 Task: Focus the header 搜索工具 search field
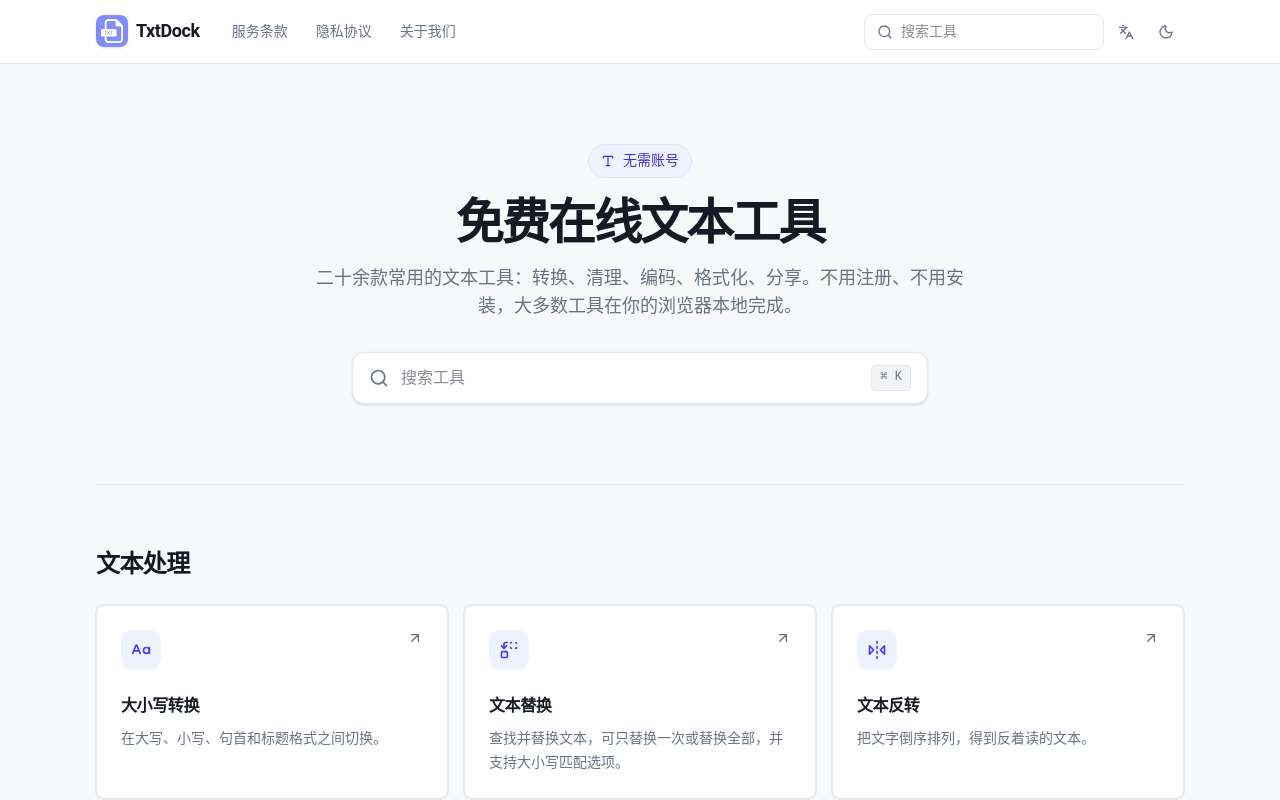tap(984, 32)
